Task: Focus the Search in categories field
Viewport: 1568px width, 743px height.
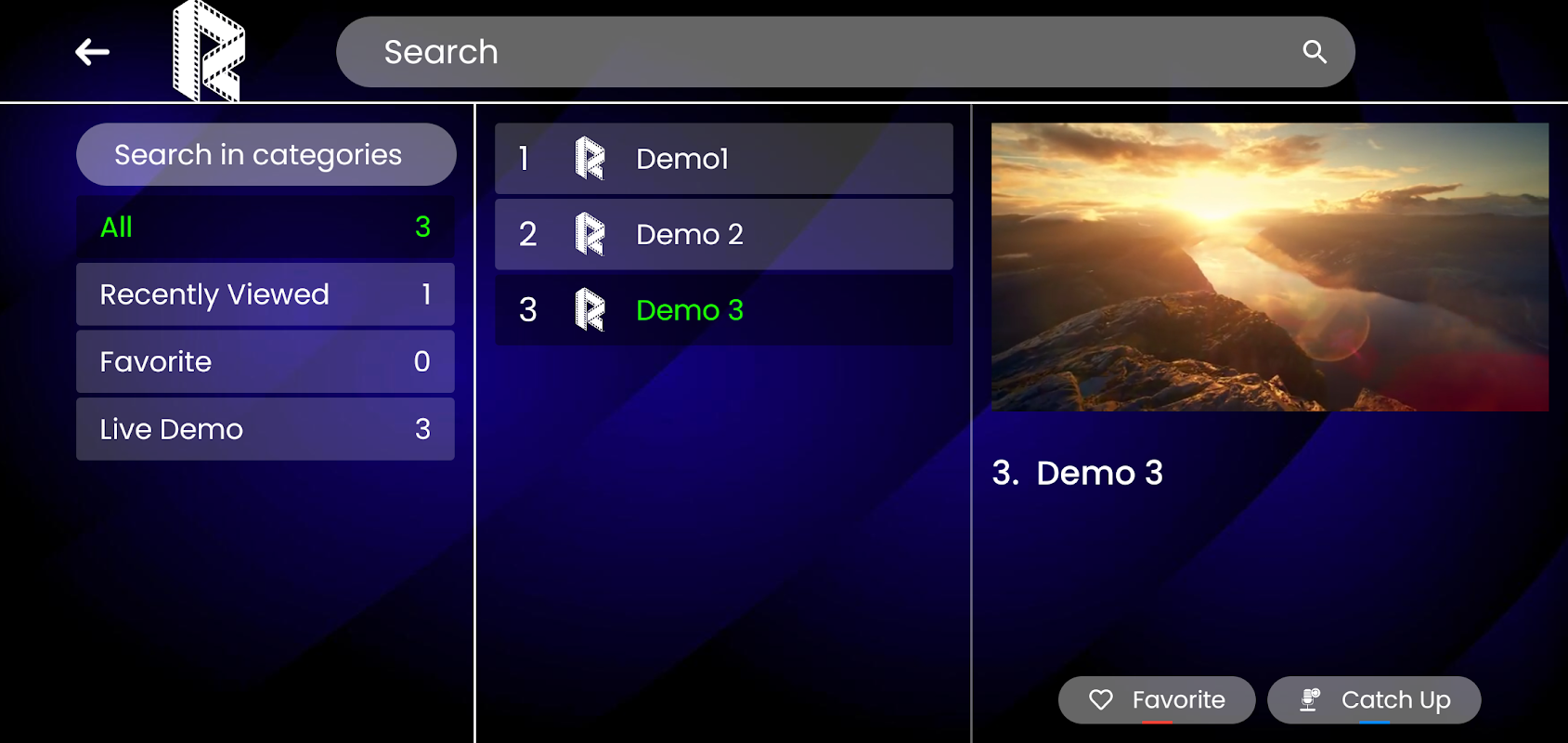Action: click(x=266, y=154)
